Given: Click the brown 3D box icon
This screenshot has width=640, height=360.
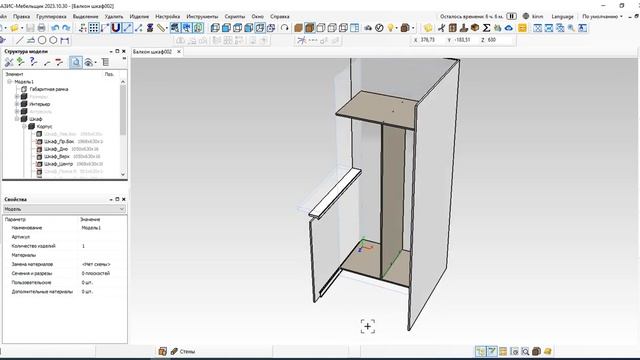Looking at the screenshot, I should click(475, 28).
